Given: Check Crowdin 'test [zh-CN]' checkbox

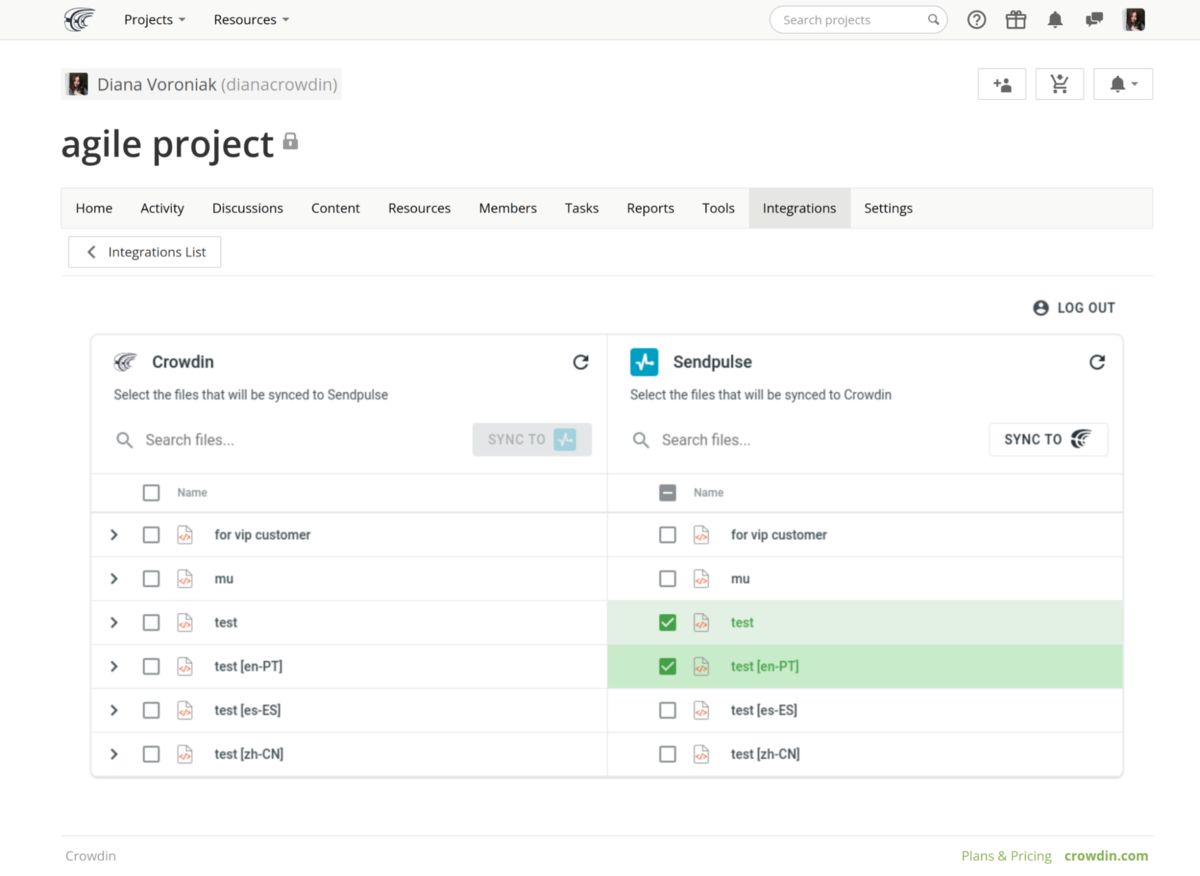Looking at the screenshot, I should [151, 754].
